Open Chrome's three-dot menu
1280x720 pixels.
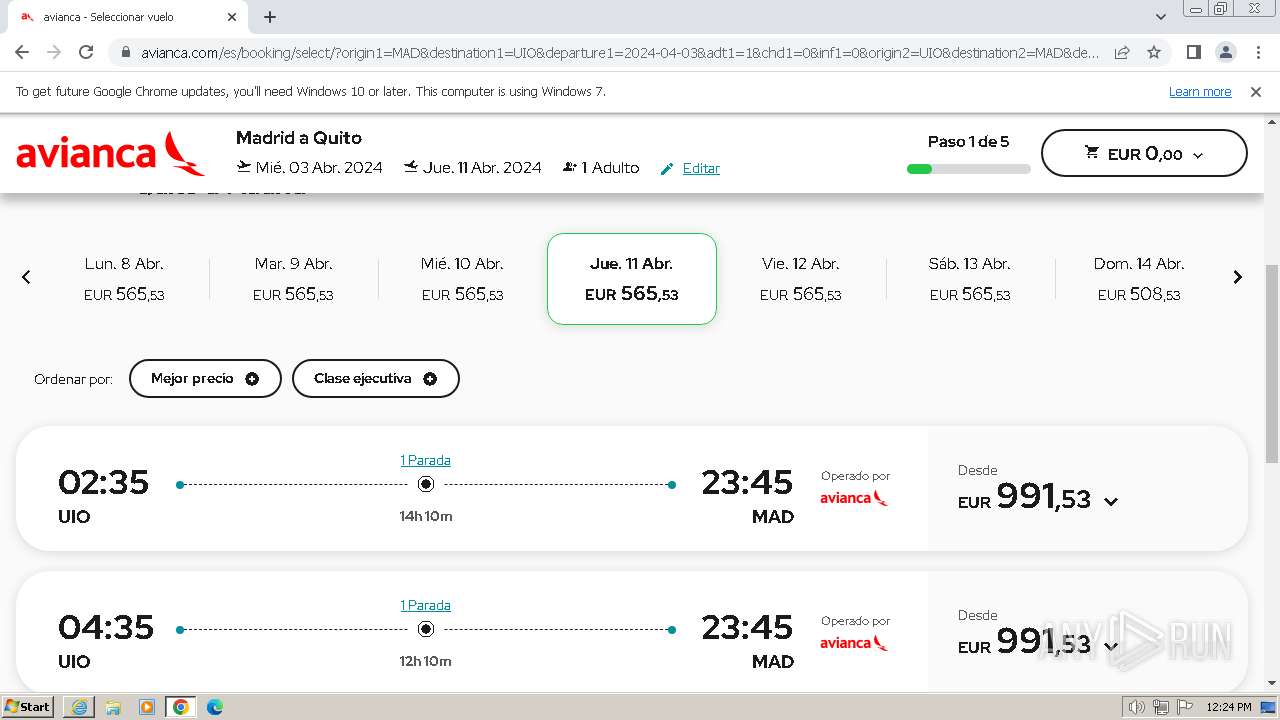[1258, 52]
